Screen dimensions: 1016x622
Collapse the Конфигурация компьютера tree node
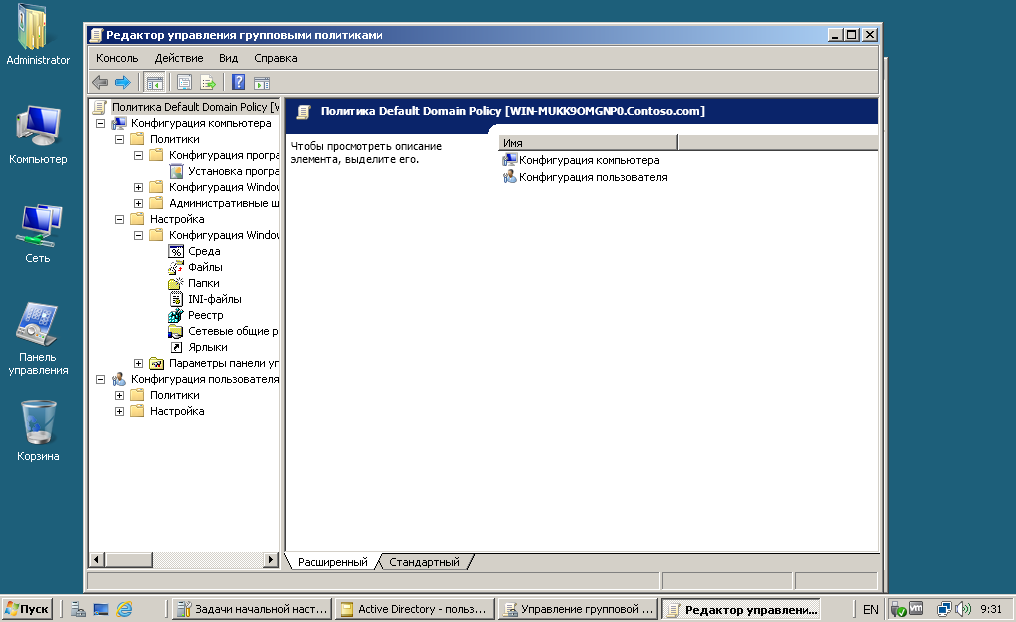[x=100, y=123]
